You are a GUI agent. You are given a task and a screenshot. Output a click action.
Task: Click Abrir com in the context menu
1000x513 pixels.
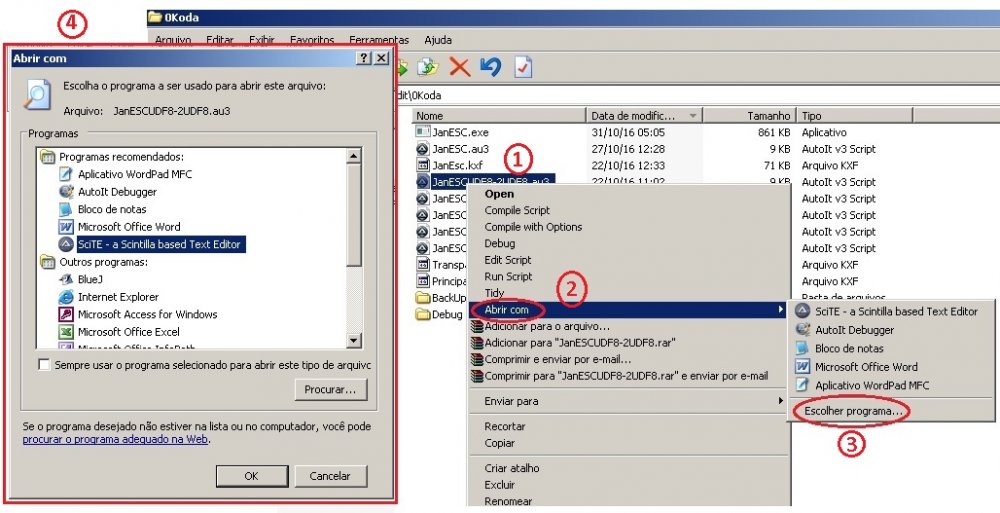(x=506, y=310)
